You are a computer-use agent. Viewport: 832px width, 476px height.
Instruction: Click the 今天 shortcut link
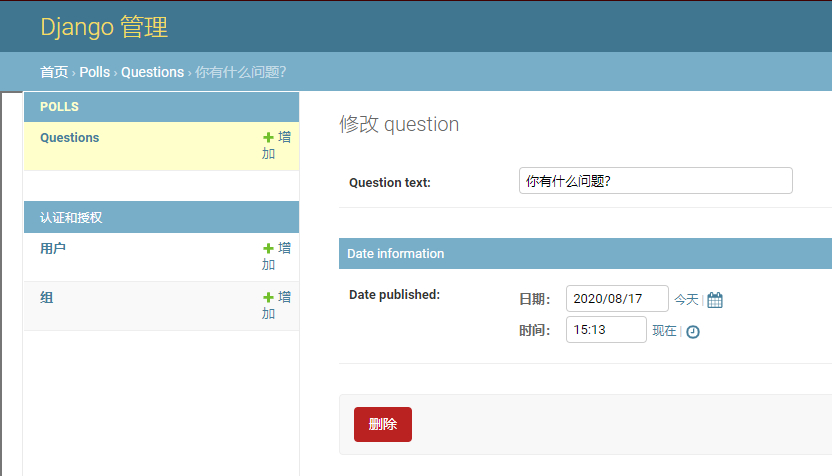click(686, 300)
